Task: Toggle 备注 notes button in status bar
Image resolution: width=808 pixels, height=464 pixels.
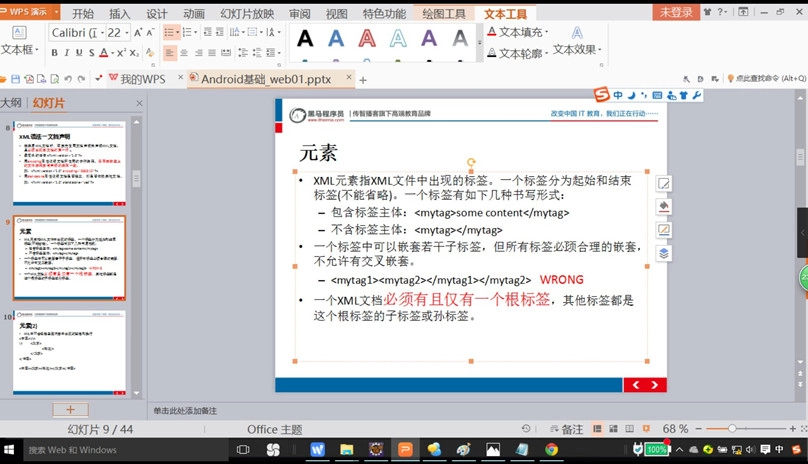Action: 566,429
